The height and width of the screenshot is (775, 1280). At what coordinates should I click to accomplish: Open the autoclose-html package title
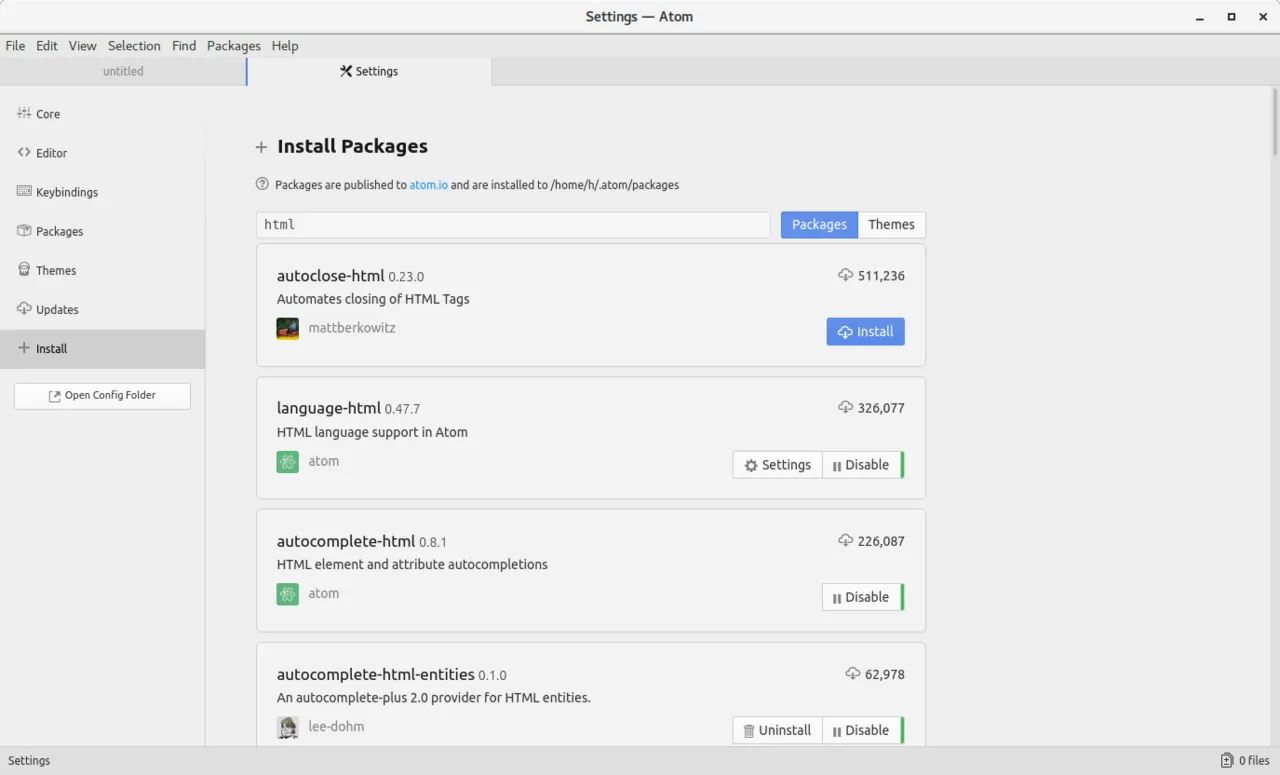[x=331, y=275]
